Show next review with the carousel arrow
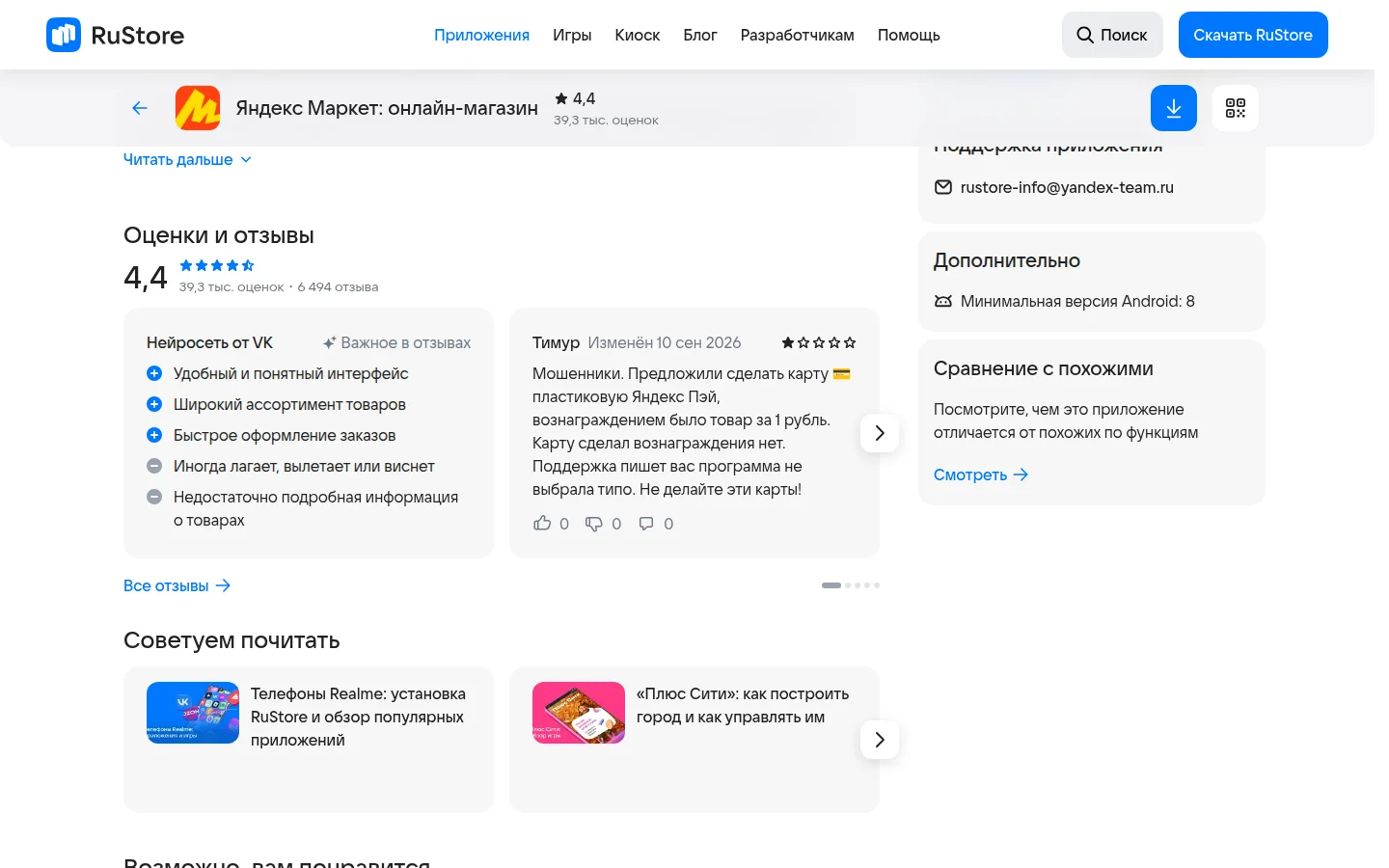The height and width of the screenshot is (868, 1389). tap(880, 433)
